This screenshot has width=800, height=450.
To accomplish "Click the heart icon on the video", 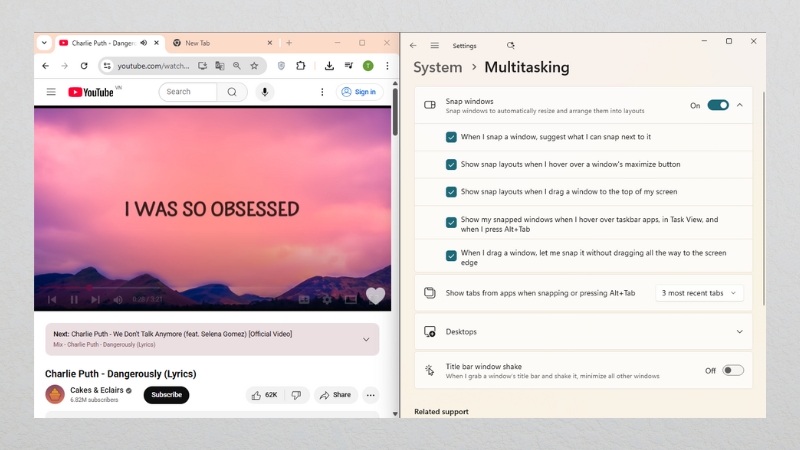I will pos(376,295).
